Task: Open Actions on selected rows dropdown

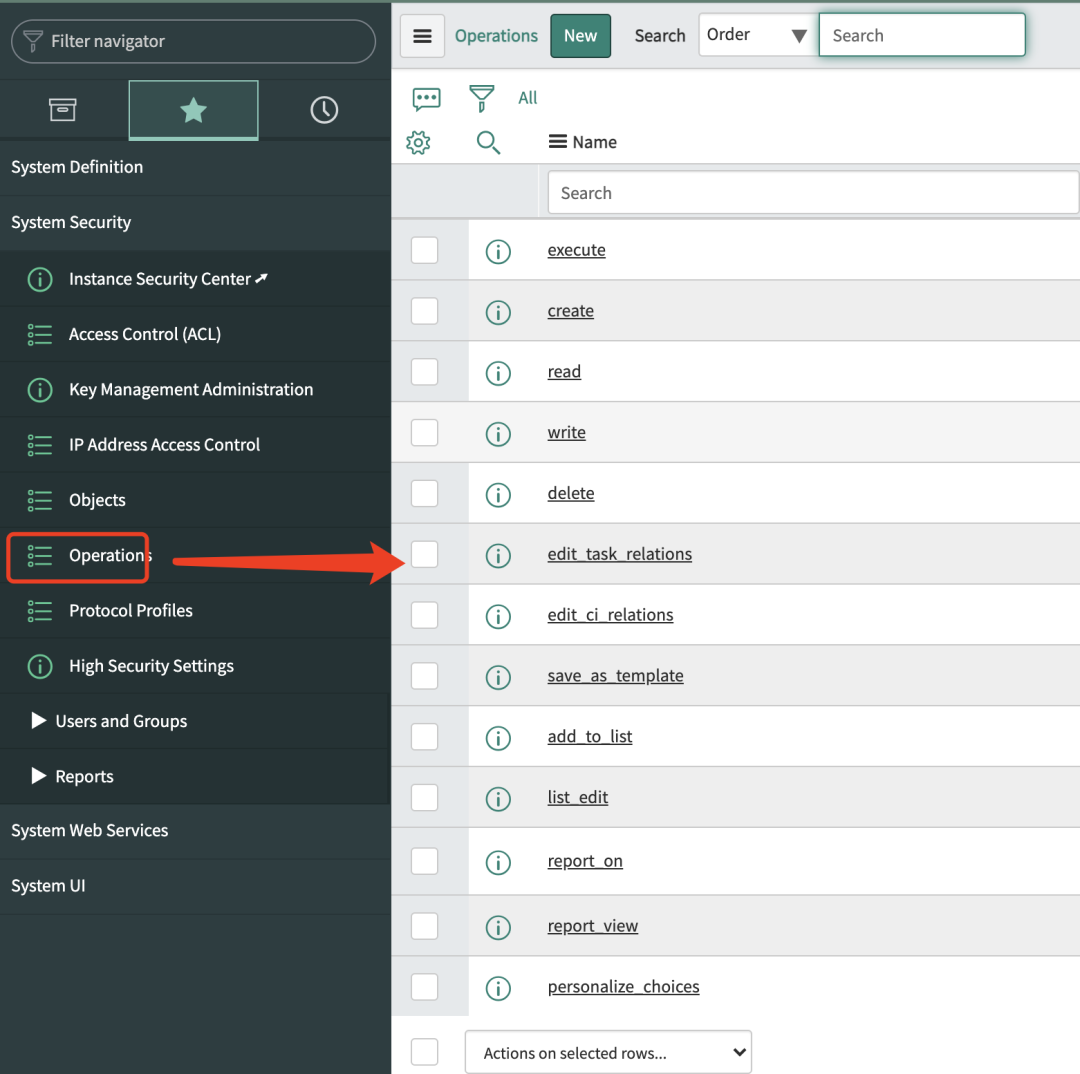Action: tap(608, 1052)
